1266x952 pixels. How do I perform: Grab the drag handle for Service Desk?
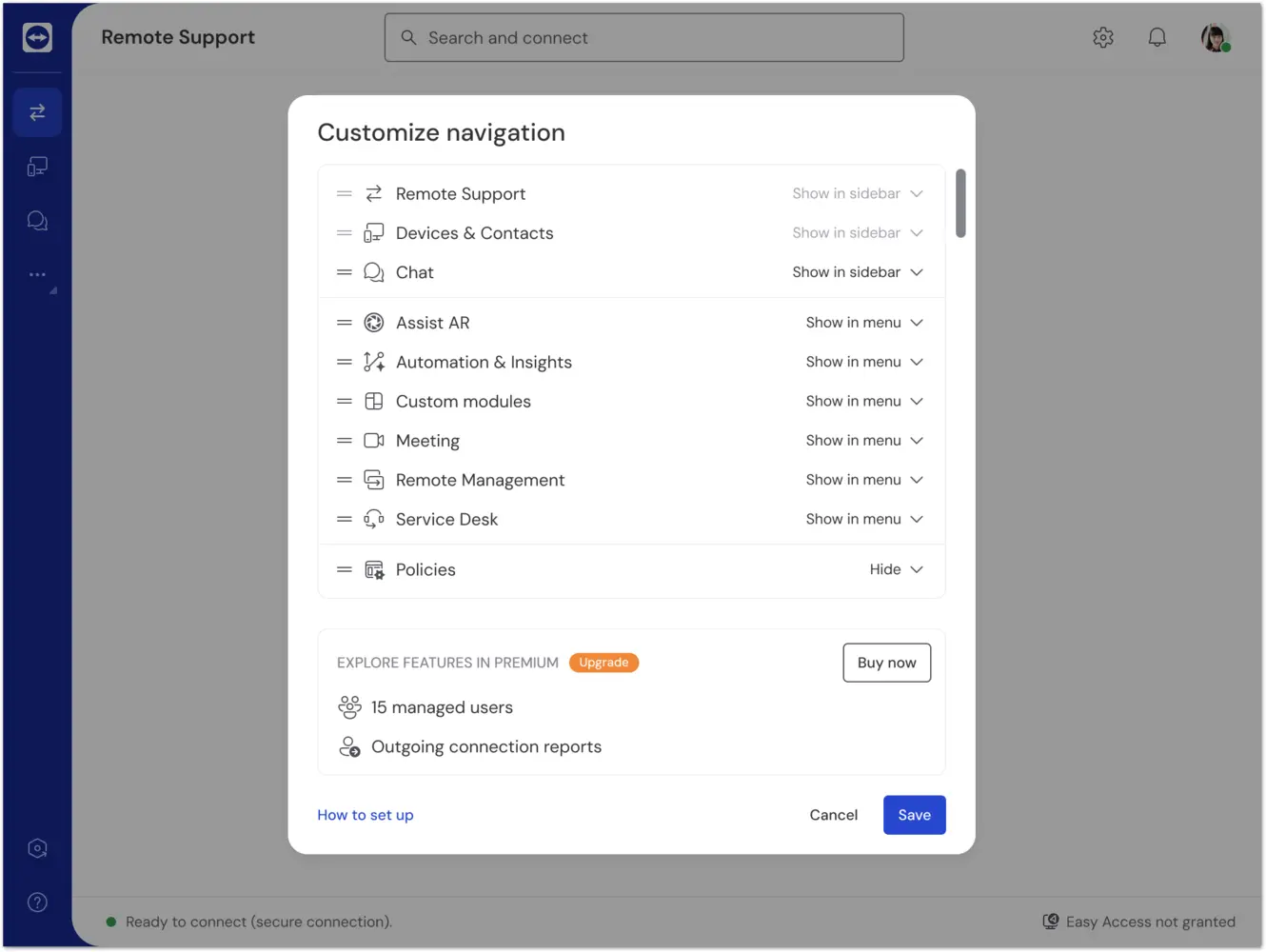345,519
